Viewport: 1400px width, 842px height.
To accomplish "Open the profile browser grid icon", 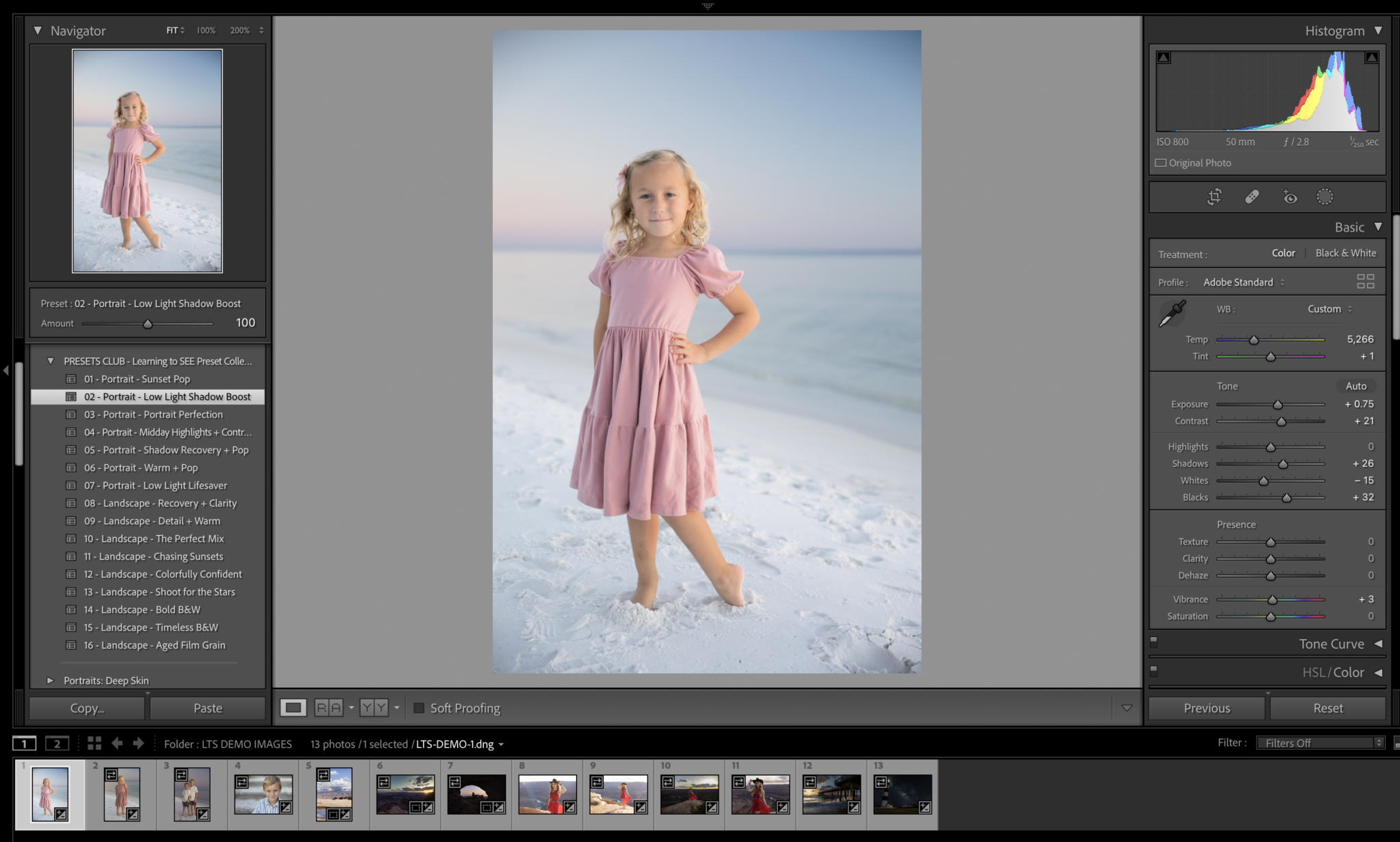I will [1365, 282].
